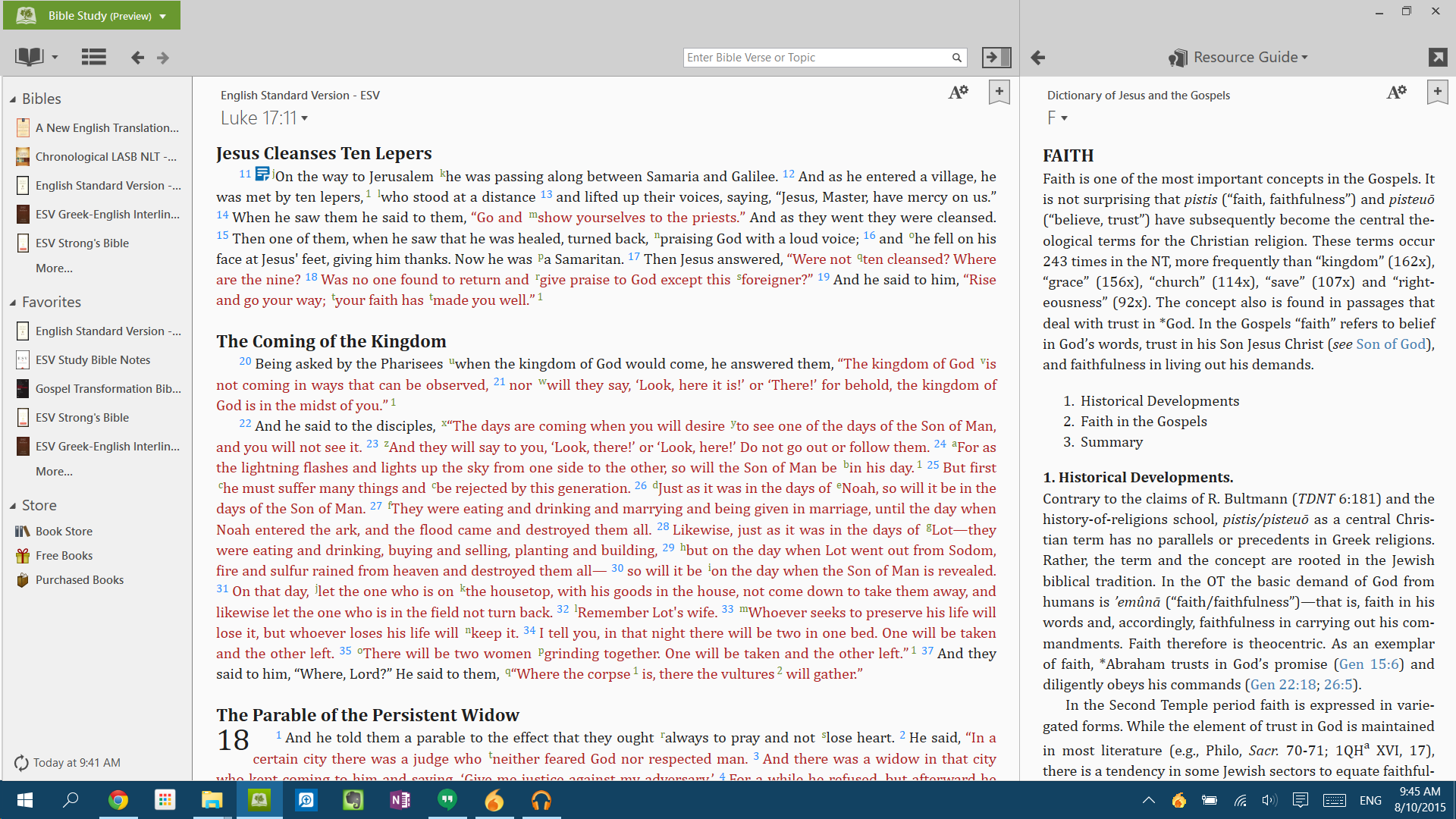Jump to Historical Developments outline item

click(1159, 401)
